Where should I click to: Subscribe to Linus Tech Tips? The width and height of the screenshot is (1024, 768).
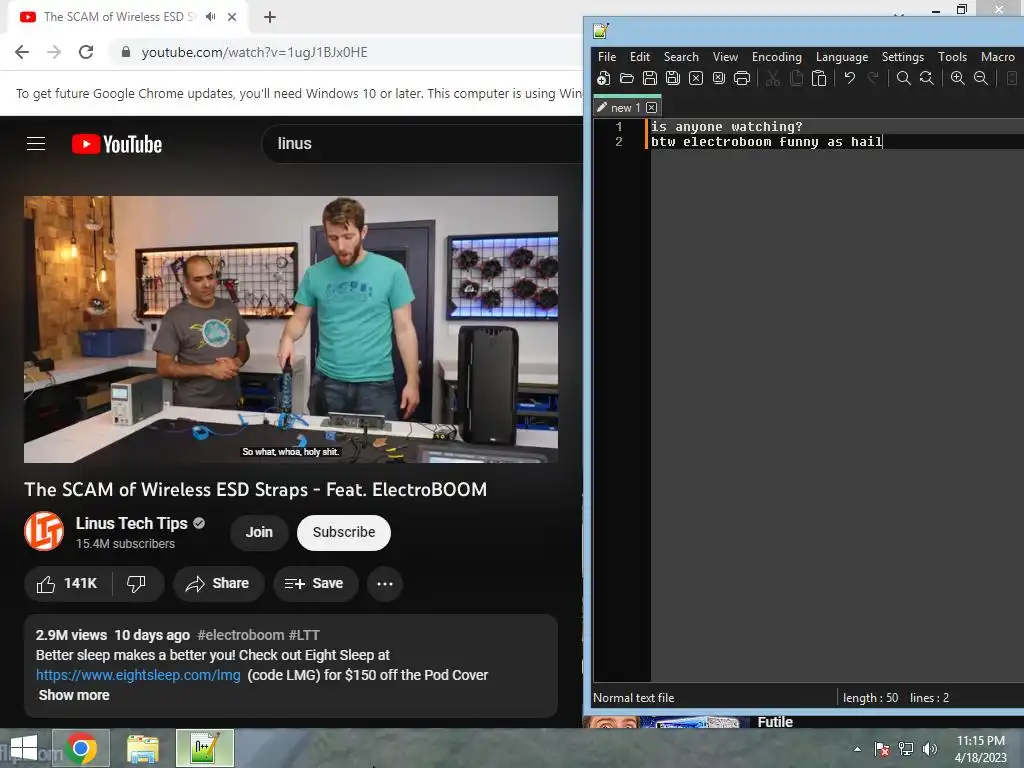344,532
